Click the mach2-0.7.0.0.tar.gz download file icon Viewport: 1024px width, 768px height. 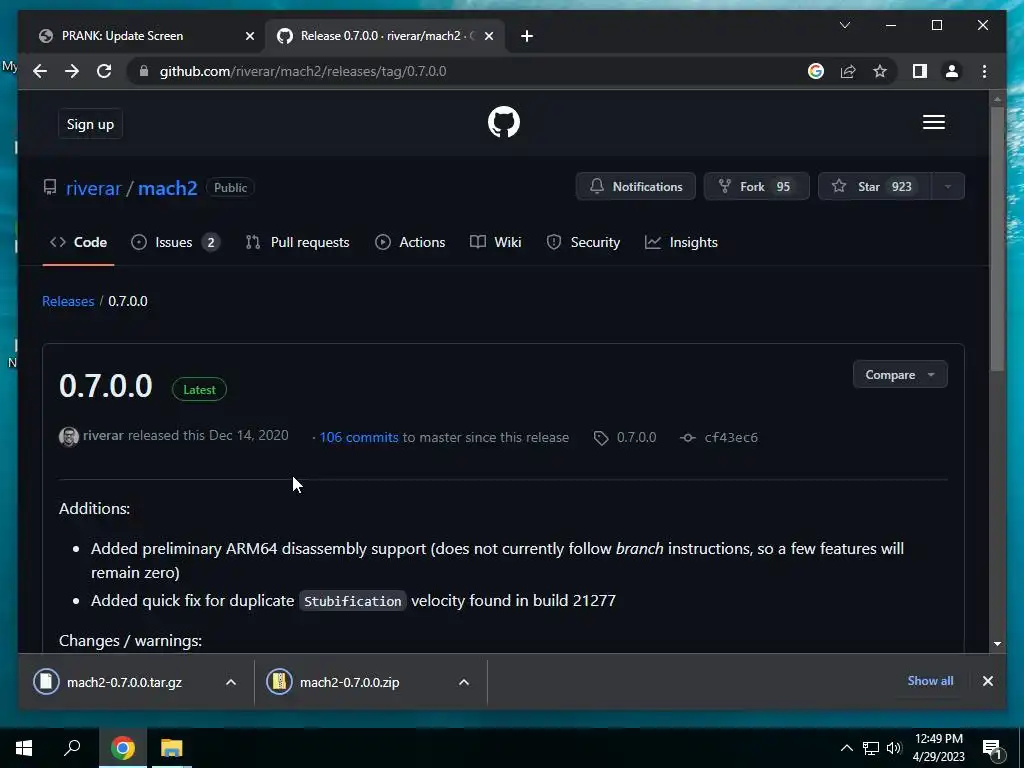pyautogui.click(x=46, y=682)
